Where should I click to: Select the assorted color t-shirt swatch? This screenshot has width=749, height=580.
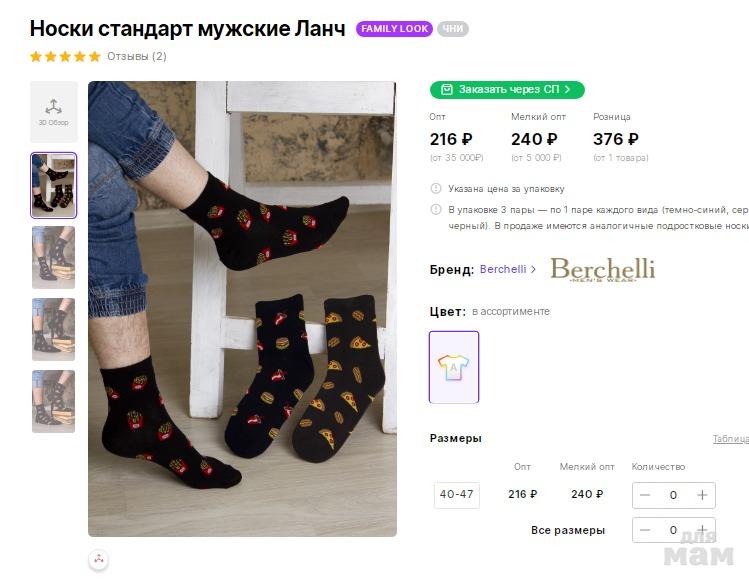coord(454,367)
